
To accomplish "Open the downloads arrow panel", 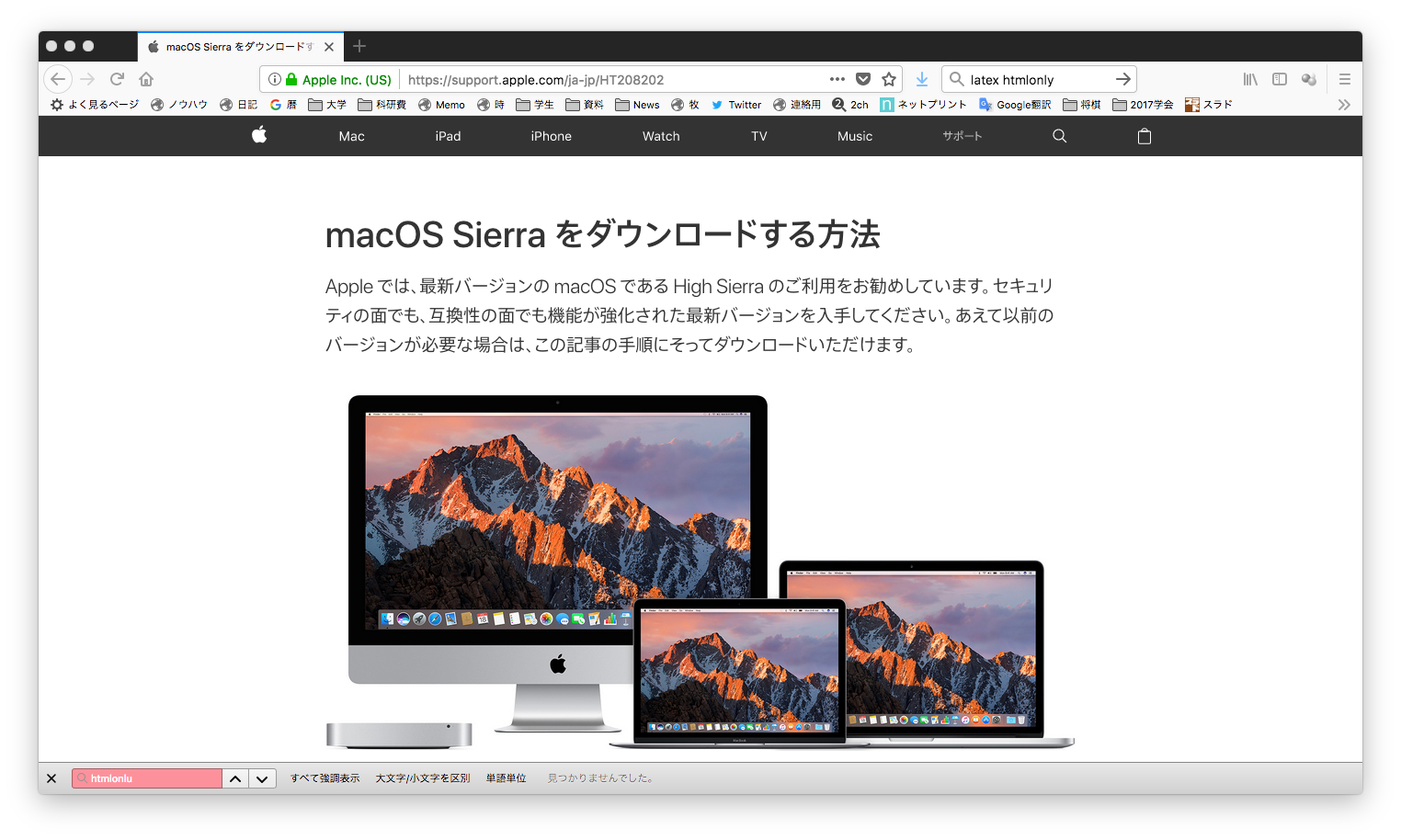I will (x=922, y=79).
